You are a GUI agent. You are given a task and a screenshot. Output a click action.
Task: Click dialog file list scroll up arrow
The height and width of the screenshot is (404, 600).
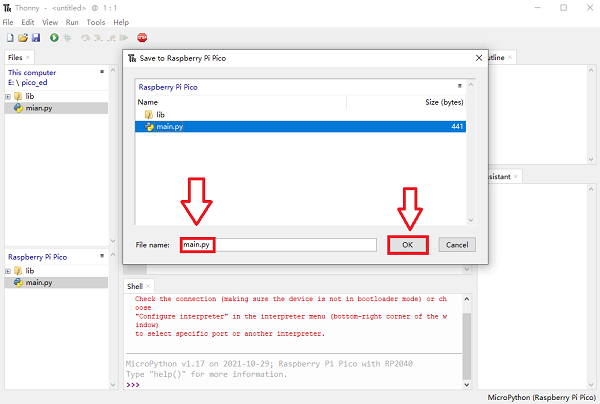pos(471,84)
